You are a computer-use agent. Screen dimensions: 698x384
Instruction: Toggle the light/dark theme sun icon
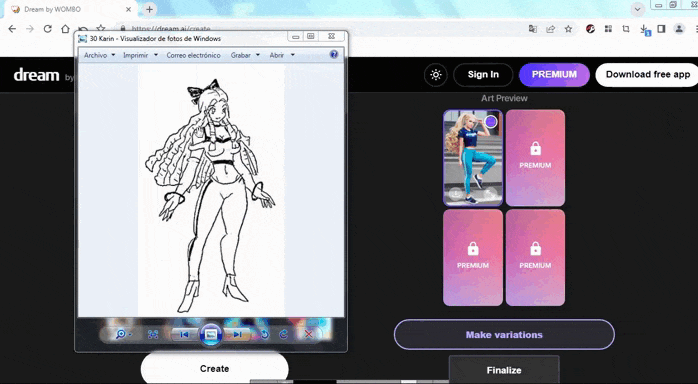(435, 75)
